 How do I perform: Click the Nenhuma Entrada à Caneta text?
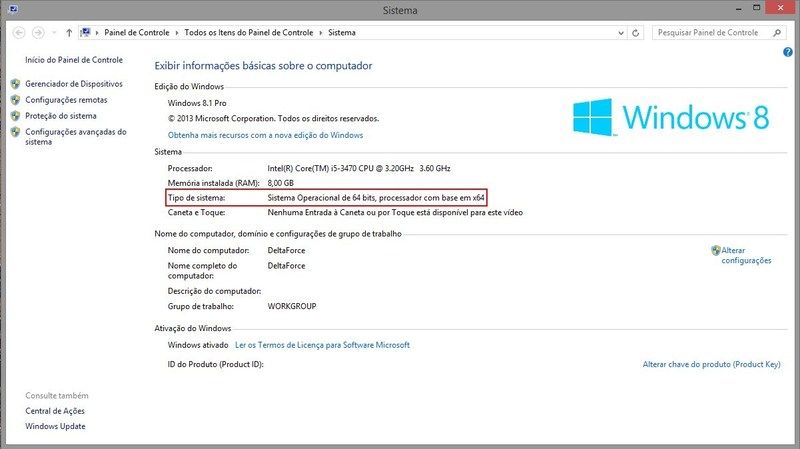click(395, 212)
